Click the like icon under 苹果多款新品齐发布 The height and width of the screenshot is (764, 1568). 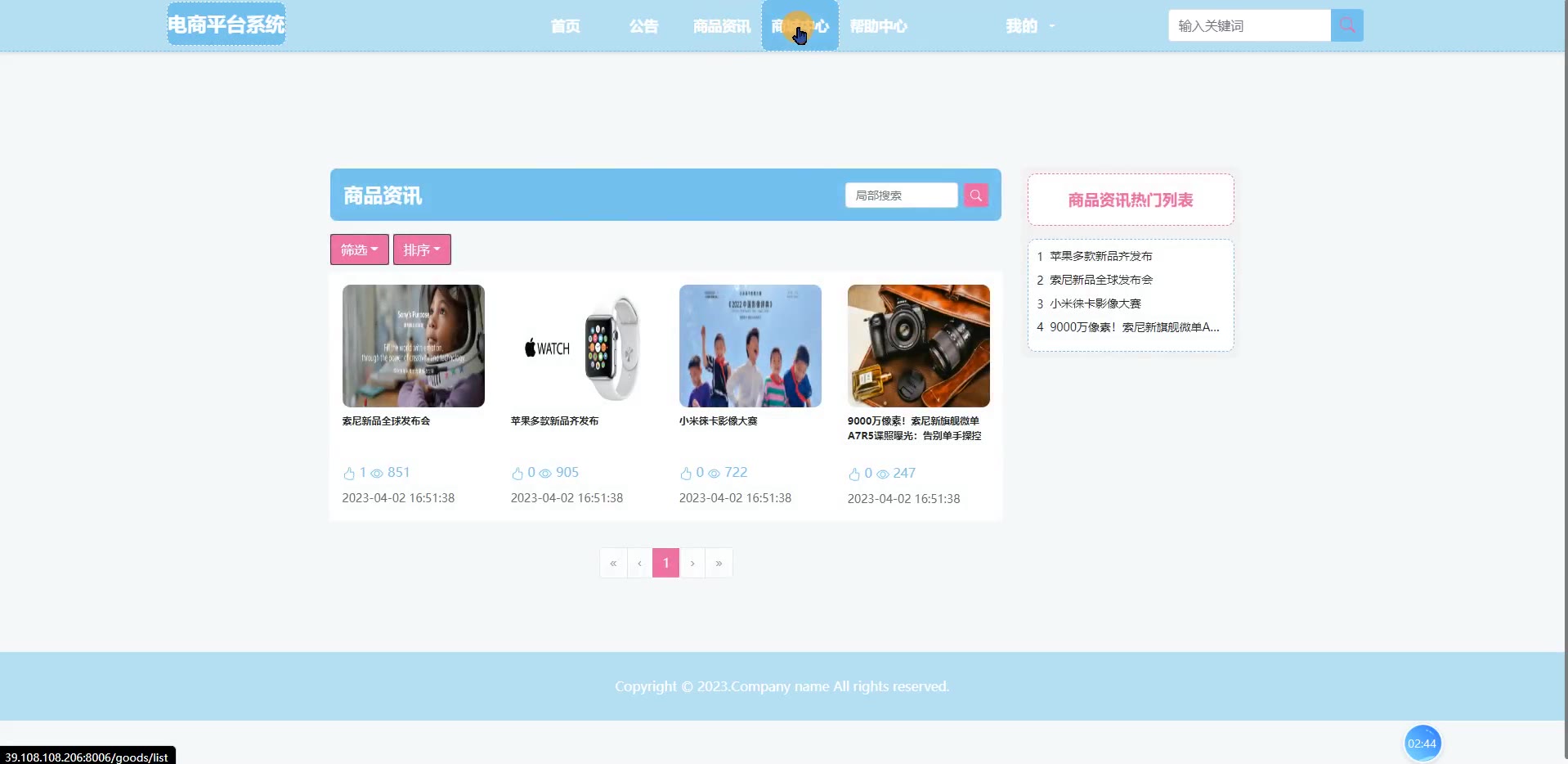tap(517, 474)
